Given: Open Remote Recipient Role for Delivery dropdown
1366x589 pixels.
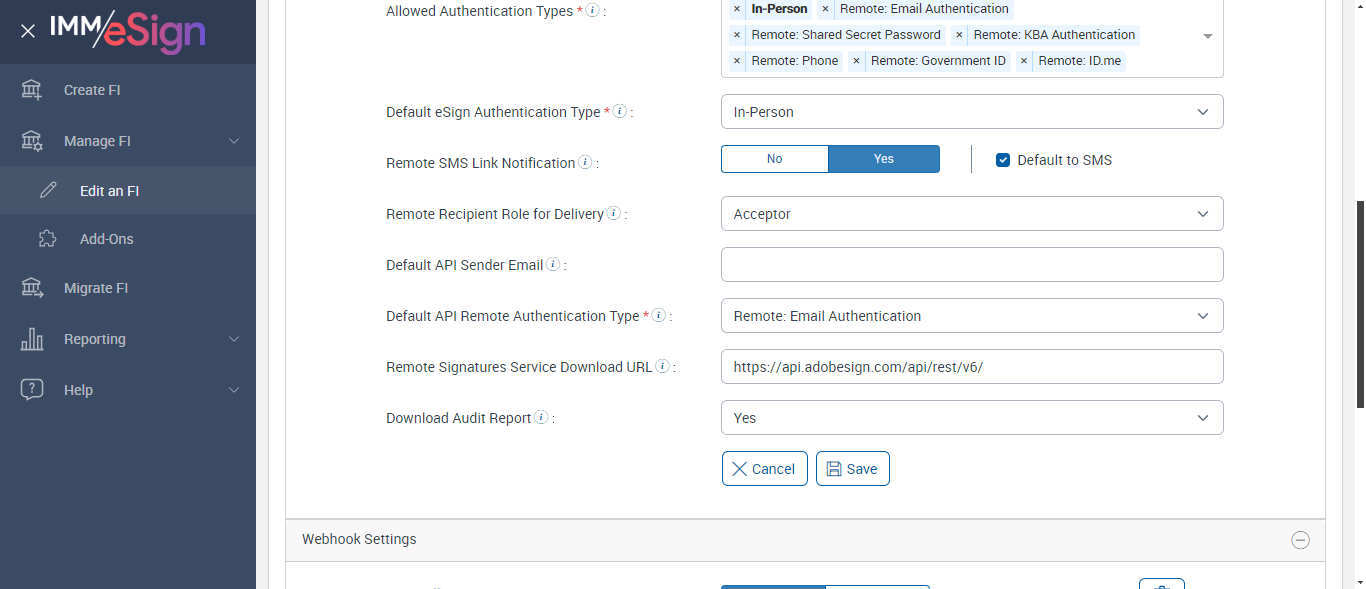Looking at the screenshot, I should click(x=971, y=214).
